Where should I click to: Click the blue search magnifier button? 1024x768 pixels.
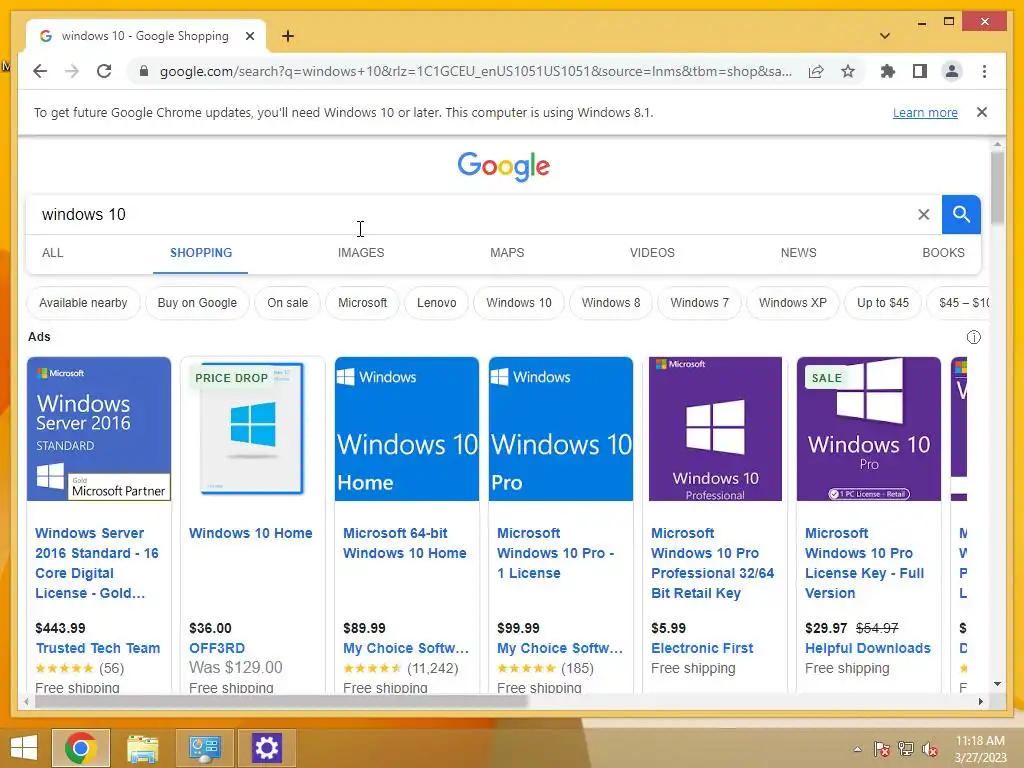[961, 214]
